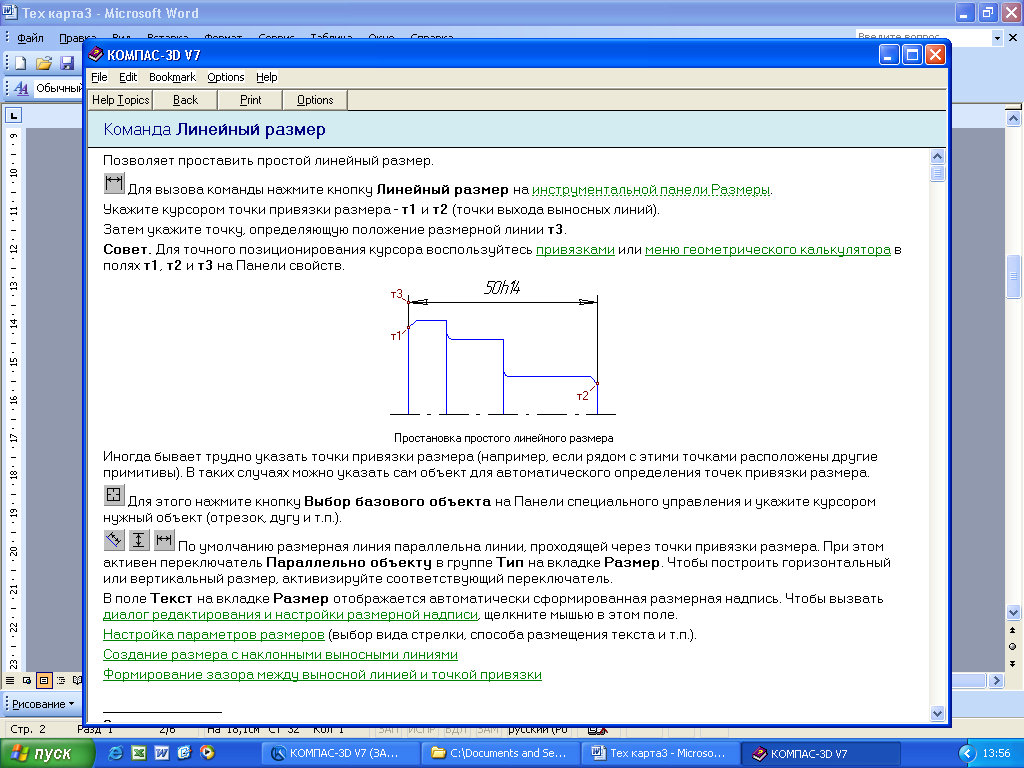Click Open folder icon in Word toolbar
This screenshot has width=1024, height=768.
click(x=44, y=63)
